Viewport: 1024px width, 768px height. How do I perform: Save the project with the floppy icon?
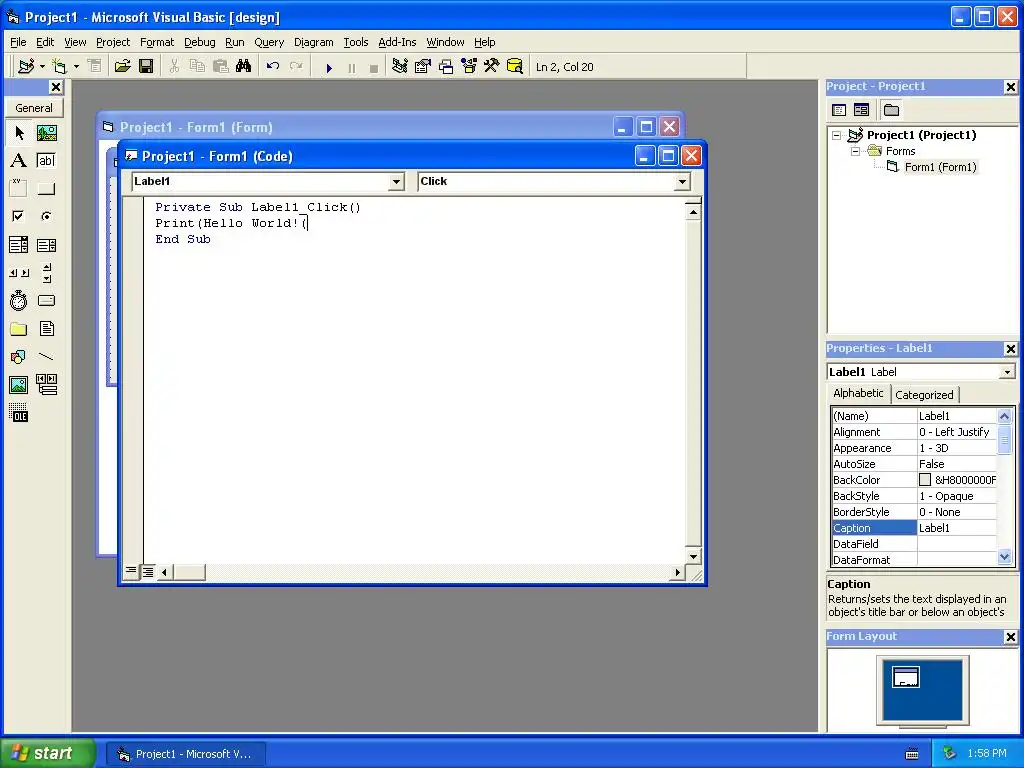pos(146,67)
